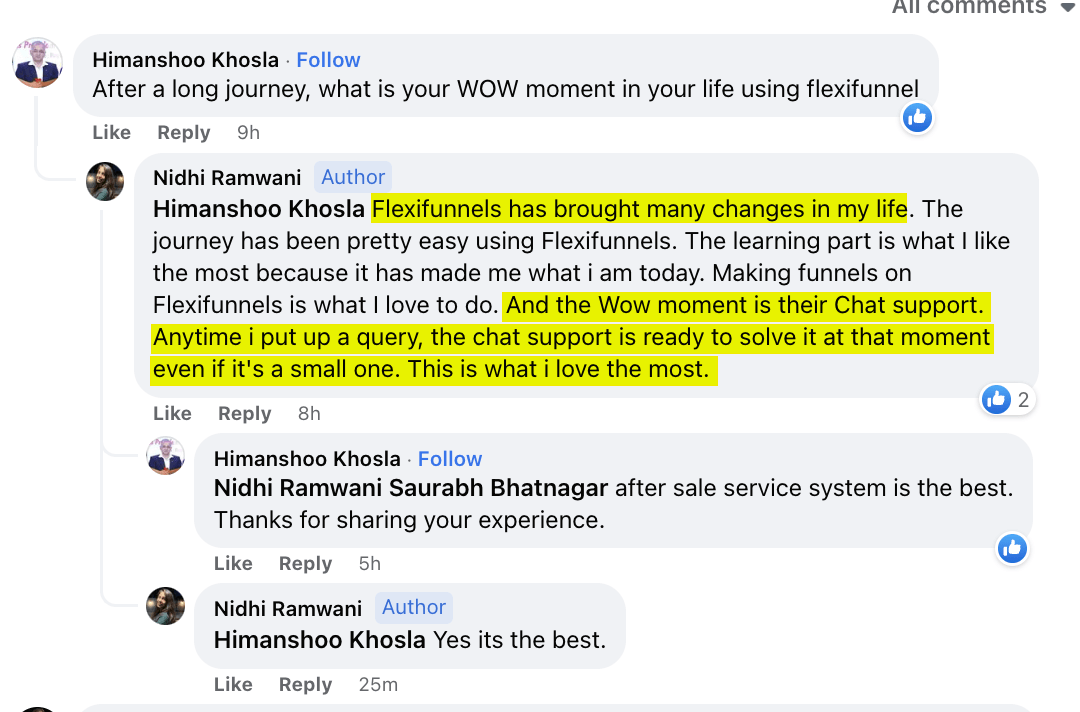This screenshot has height=712, width=1080.
Task: Click the Author badge beside Nidhi Ramwani
Action: (352, 176)
